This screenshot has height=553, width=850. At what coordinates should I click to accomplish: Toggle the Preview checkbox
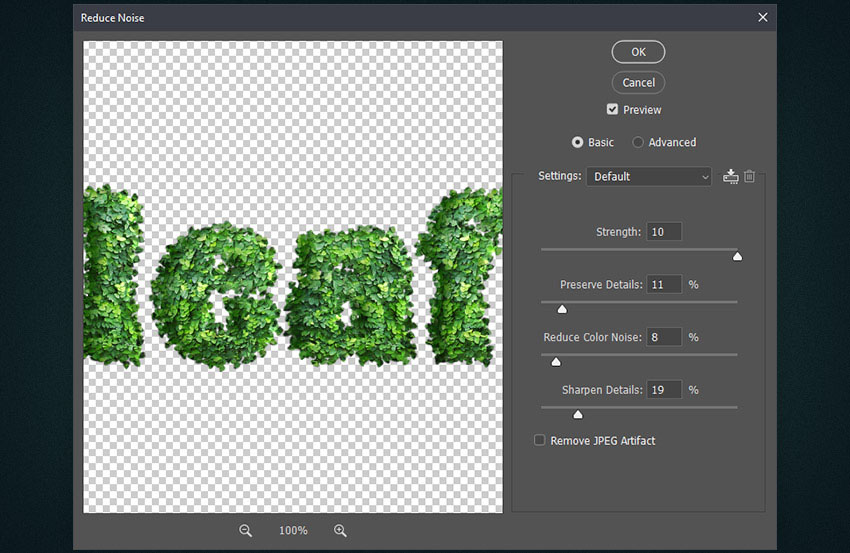[612, 110]
